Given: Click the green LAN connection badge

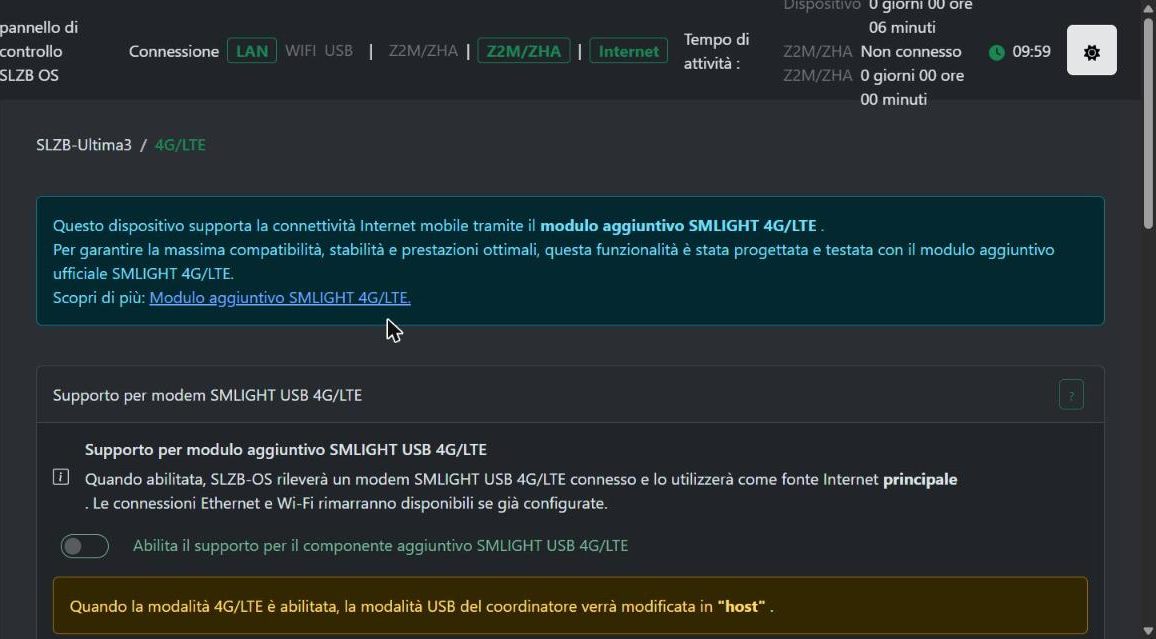Looking at the screenshot, I should 252,51.
